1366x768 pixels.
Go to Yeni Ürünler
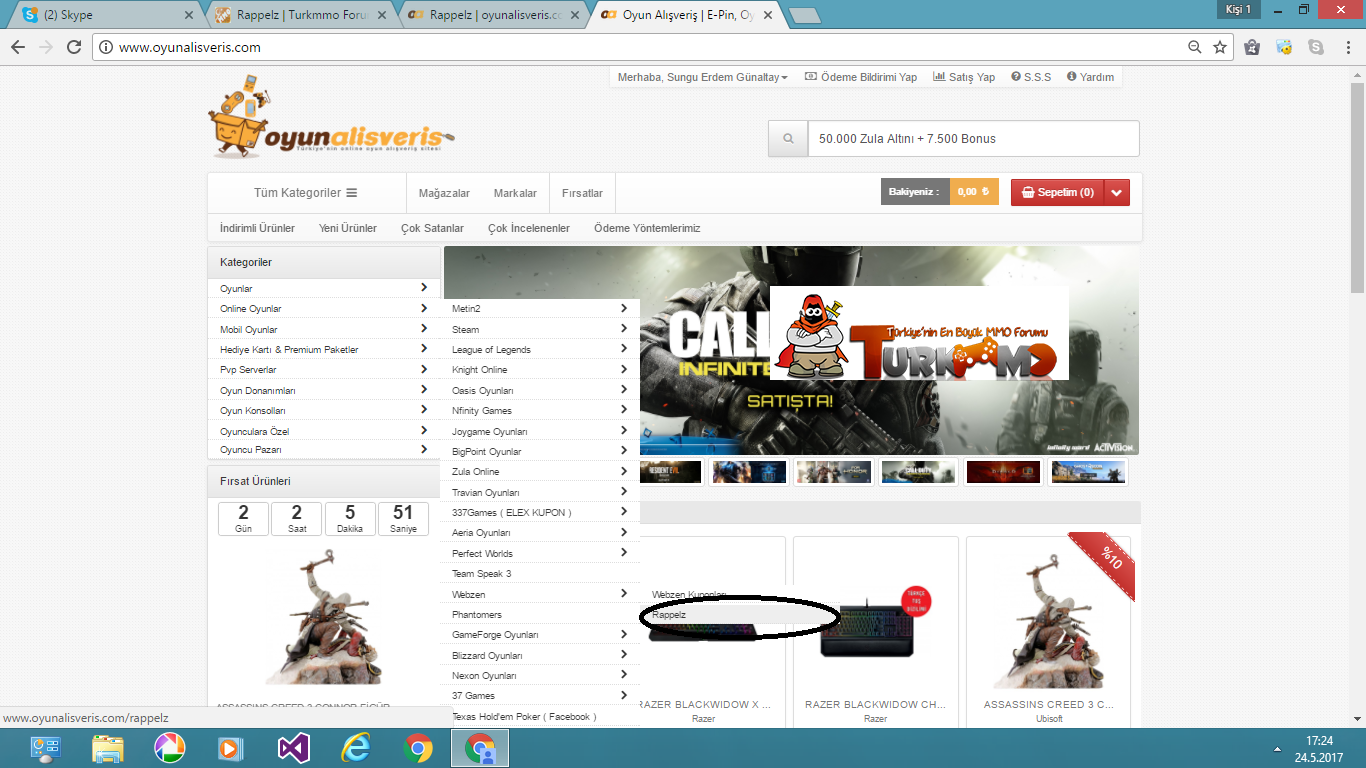click(348, 228)
